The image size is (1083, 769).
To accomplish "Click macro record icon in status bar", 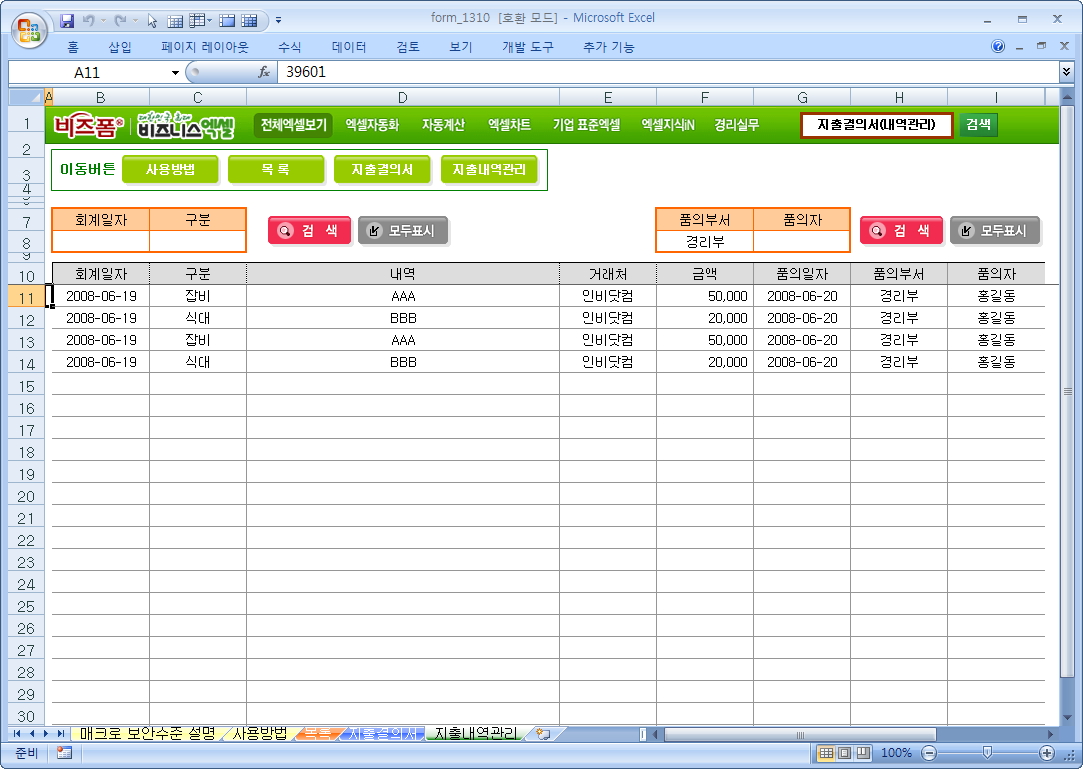I will point(64,753).
